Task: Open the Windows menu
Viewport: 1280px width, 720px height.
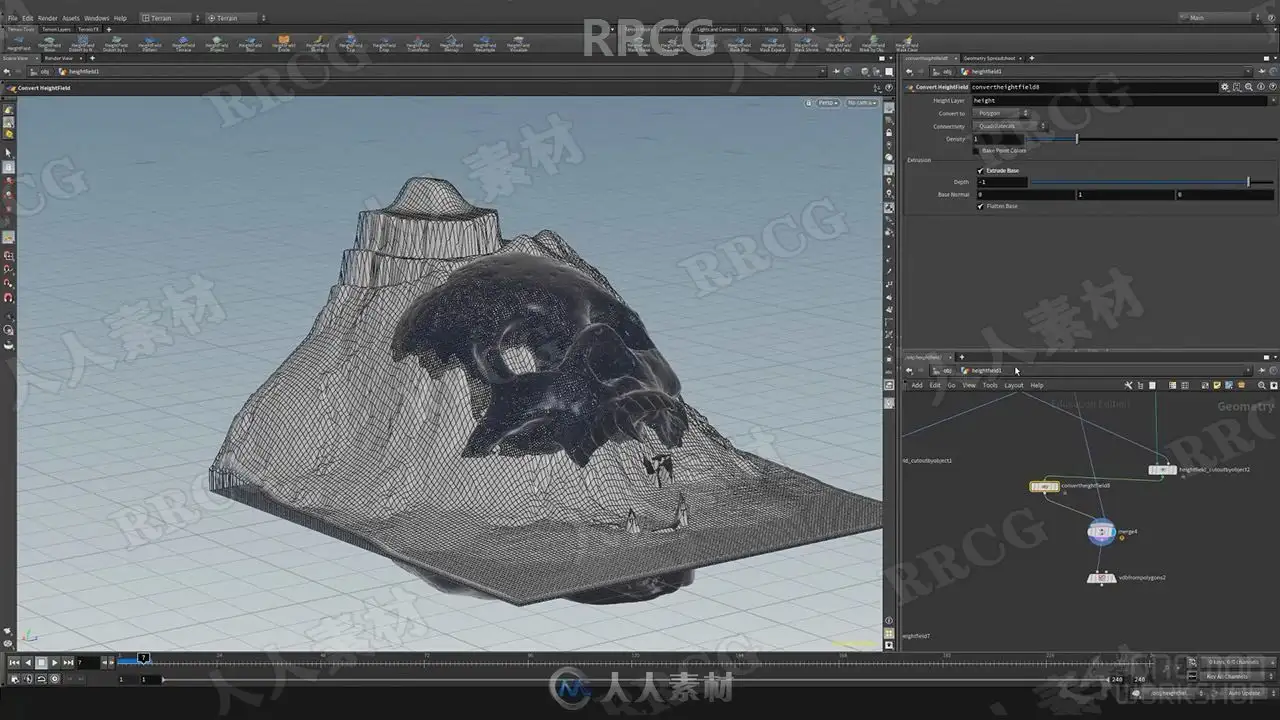Action: 97,18
